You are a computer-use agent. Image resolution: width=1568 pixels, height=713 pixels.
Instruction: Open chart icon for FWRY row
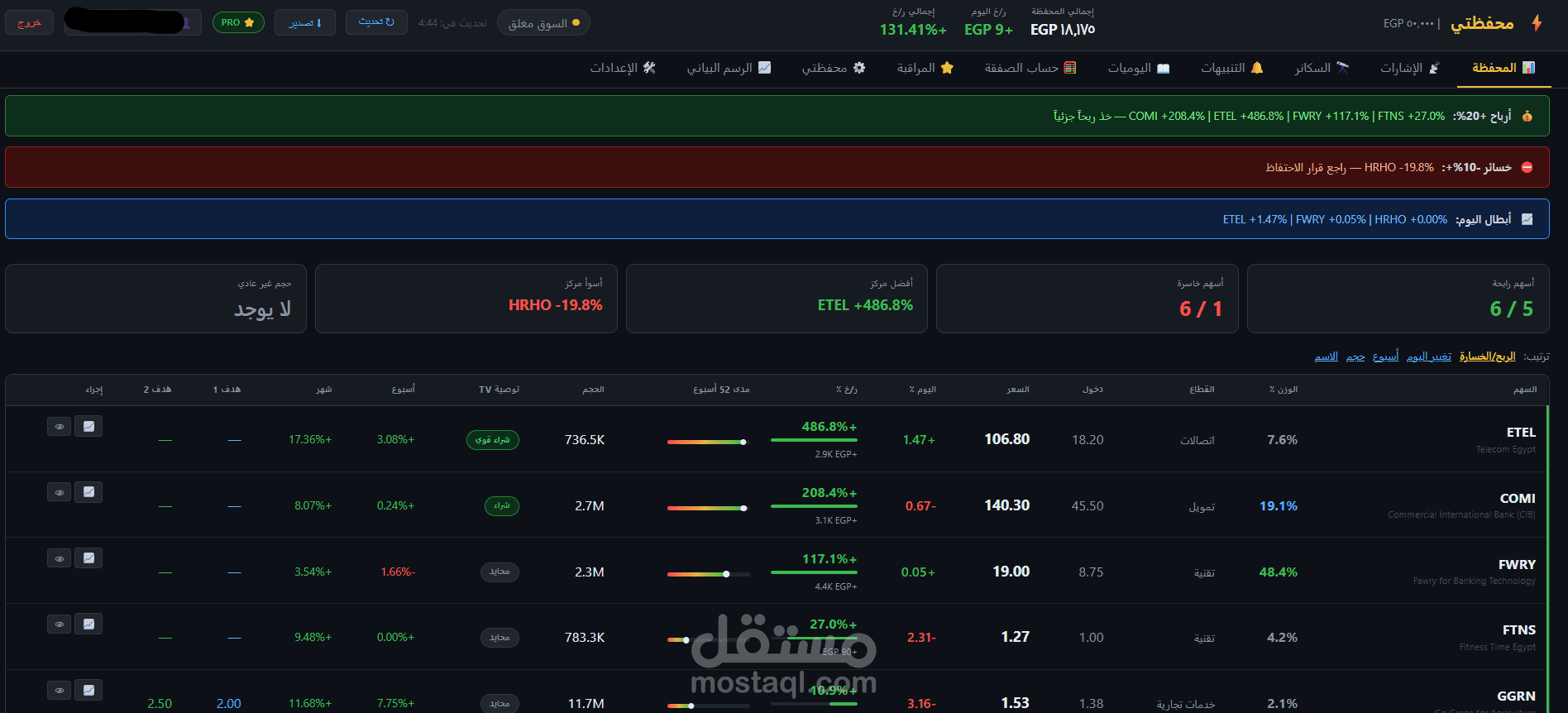tap(88, 558)
